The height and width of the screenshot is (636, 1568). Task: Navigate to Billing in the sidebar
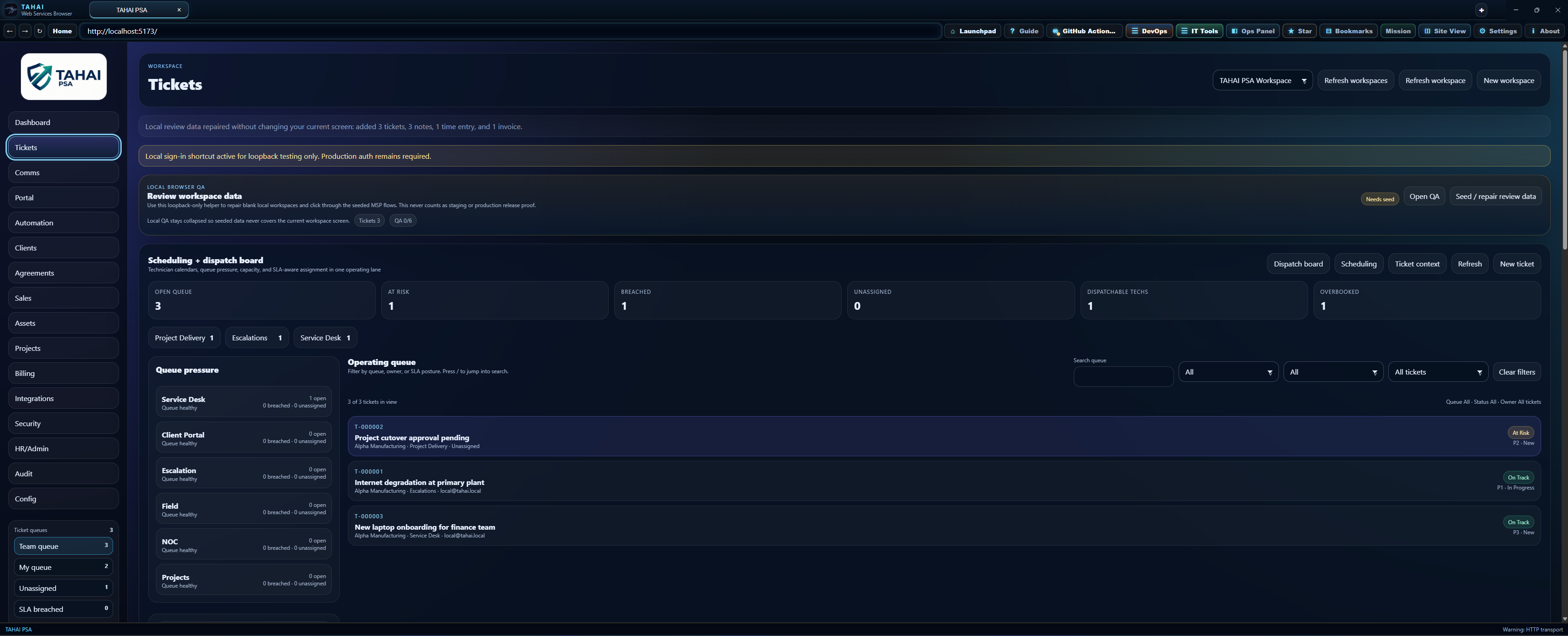(63, 374)
